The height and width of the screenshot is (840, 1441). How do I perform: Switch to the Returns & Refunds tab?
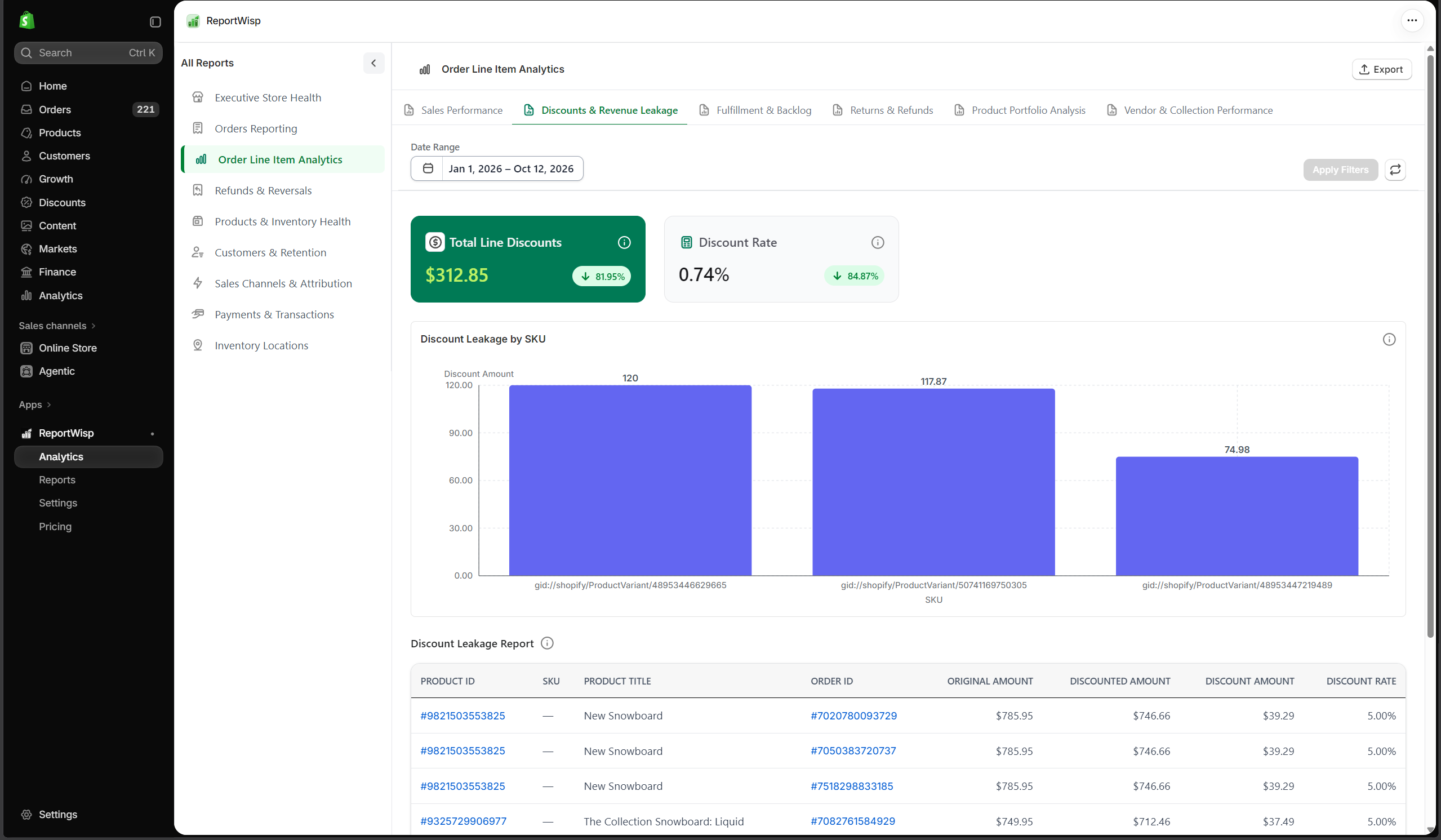883,110
